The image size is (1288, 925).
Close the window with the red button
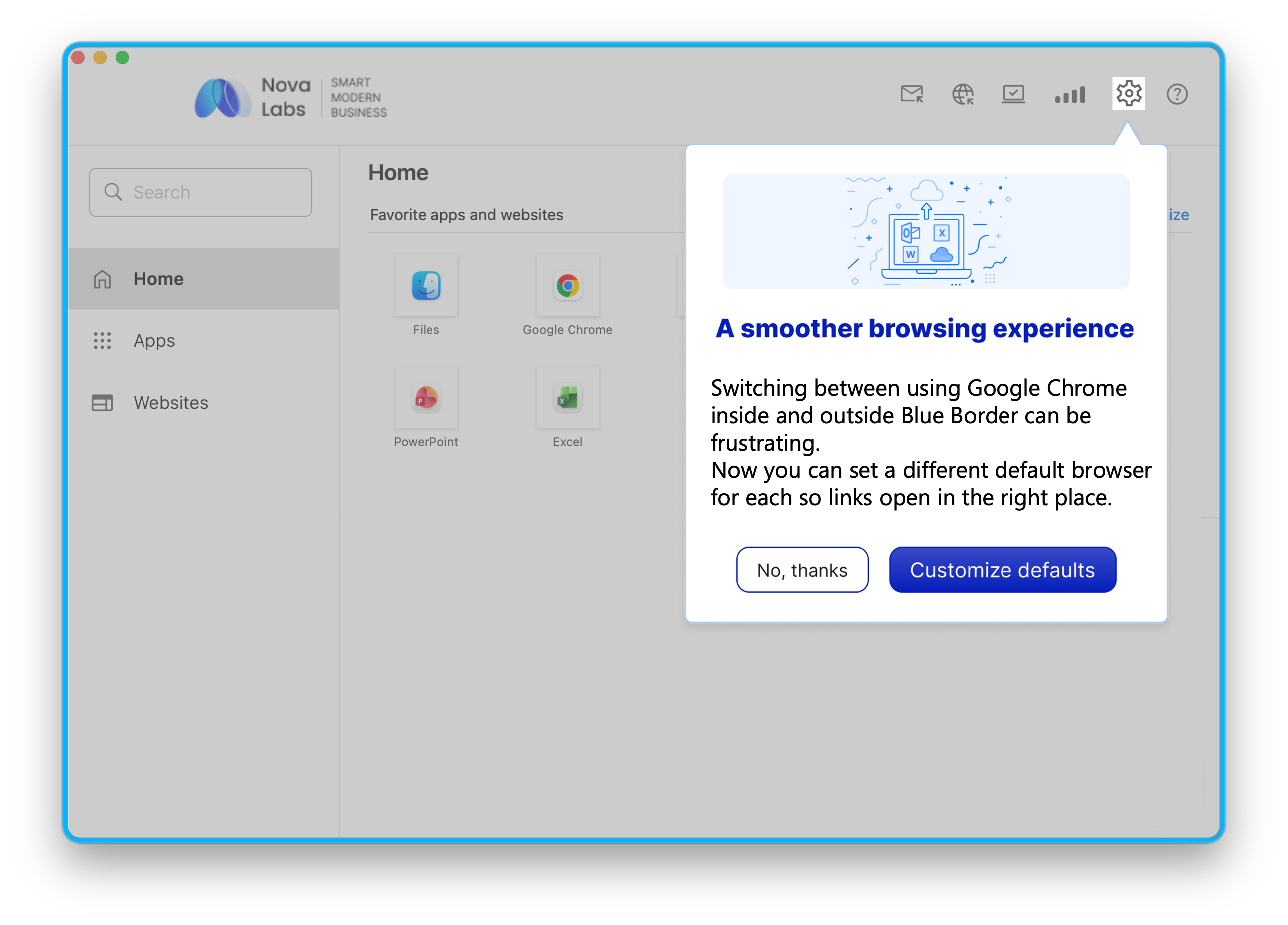point(78,57)
